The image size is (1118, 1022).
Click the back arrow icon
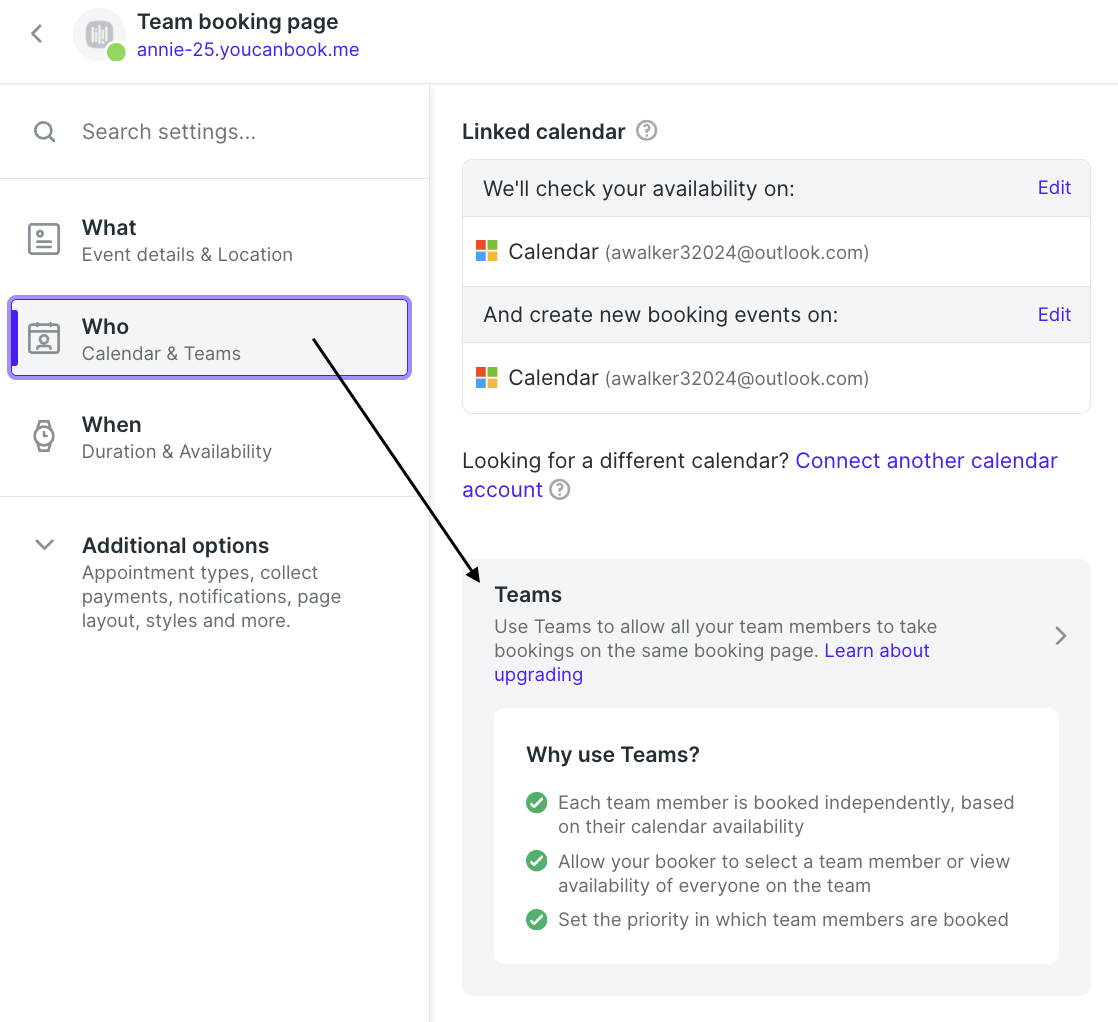(37, 34)
